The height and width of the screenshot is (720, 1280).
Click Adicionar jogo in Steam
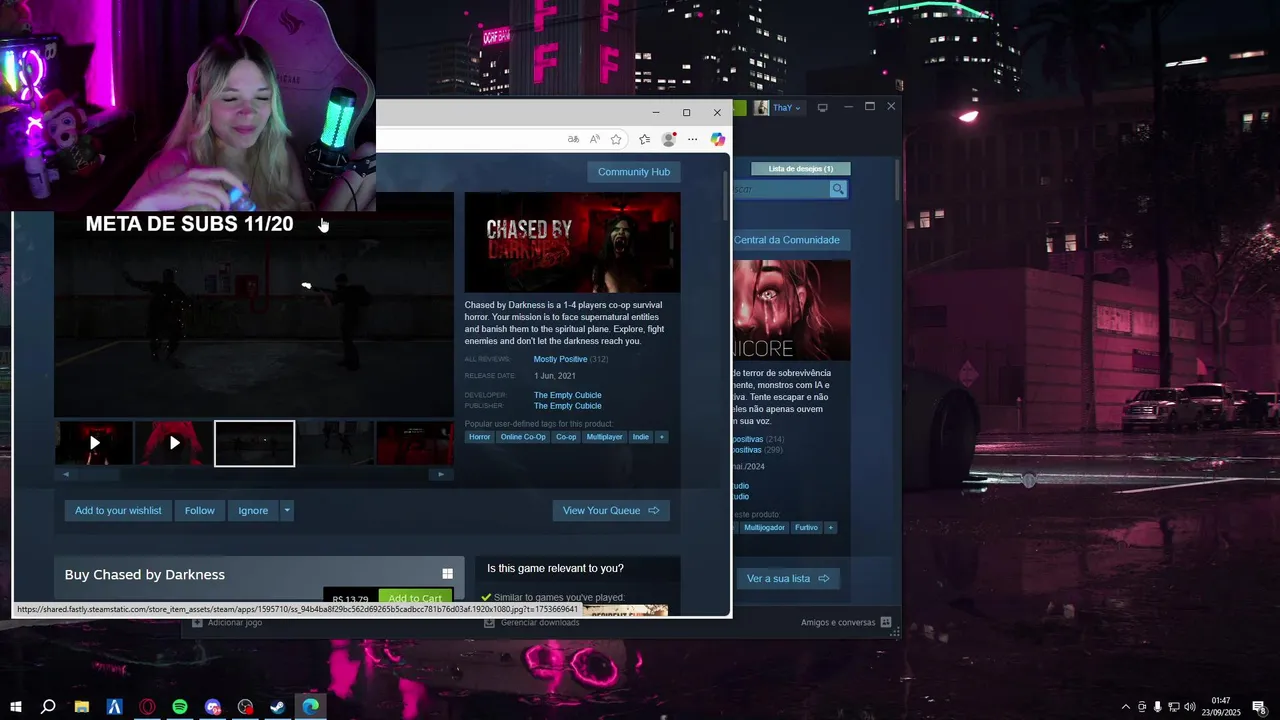coord(227,622)
